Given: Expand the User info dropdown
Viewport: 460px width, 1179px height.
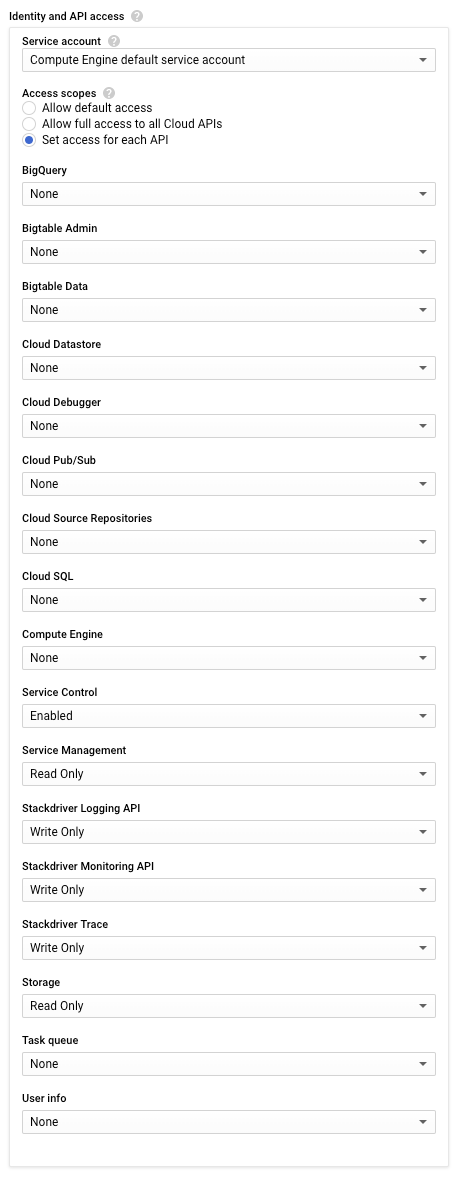Looking at the screenshot, I should click(228, 1122).
